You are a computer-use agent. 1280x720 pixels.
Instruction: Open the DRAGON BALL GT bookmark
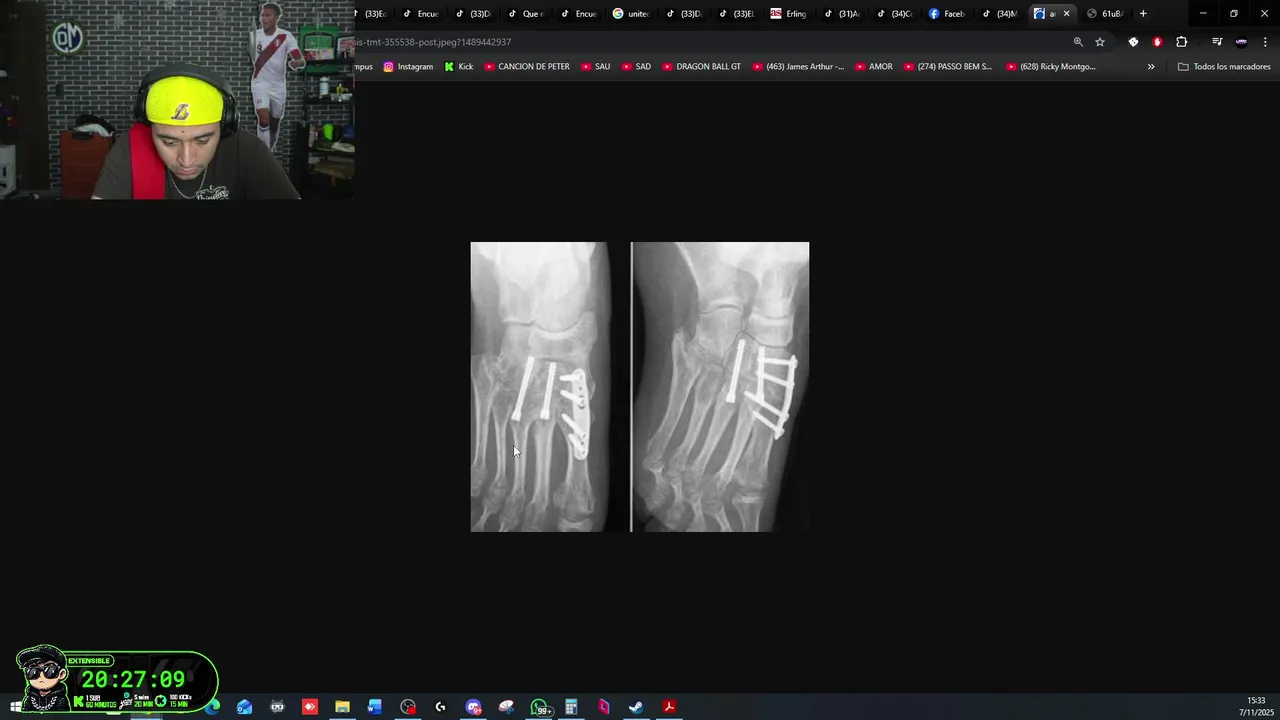click(701, 67)
